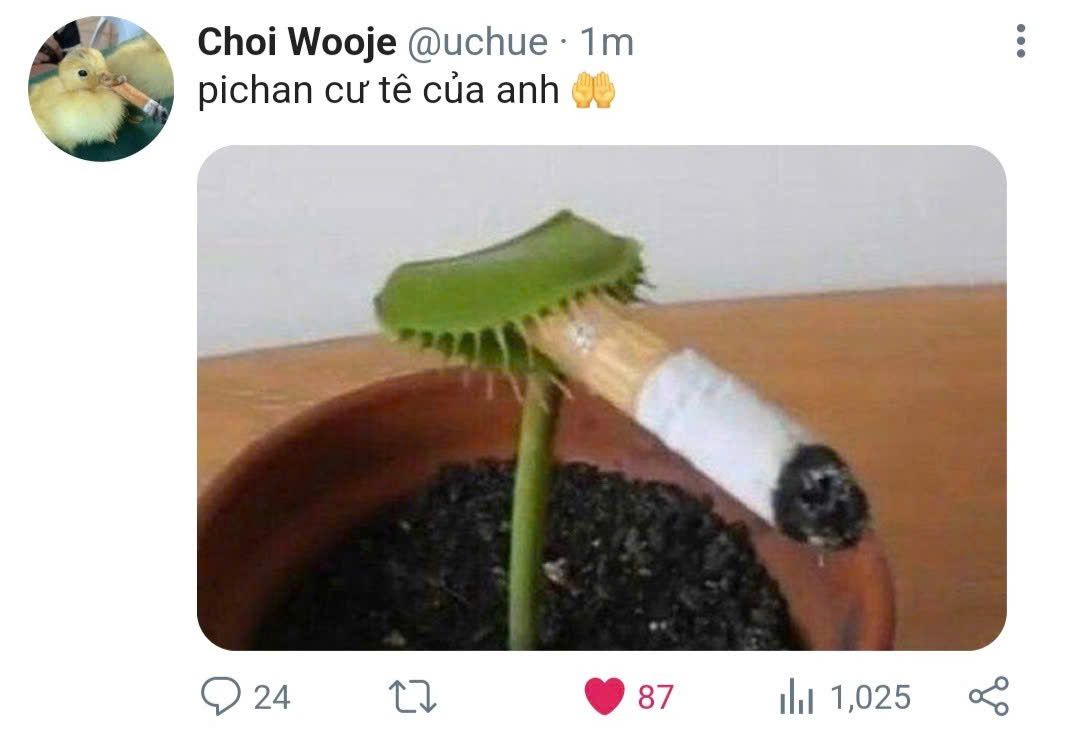
Task: Tap the retweet arrows icon
Action: pyautogui.click(x=412, y=696)
